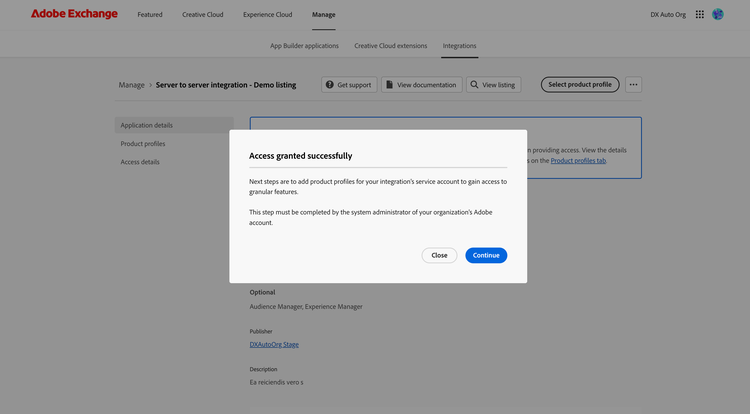The image size is (750, 414).
Task: Click the 'Publisher' label
Action: pos(261,331)
